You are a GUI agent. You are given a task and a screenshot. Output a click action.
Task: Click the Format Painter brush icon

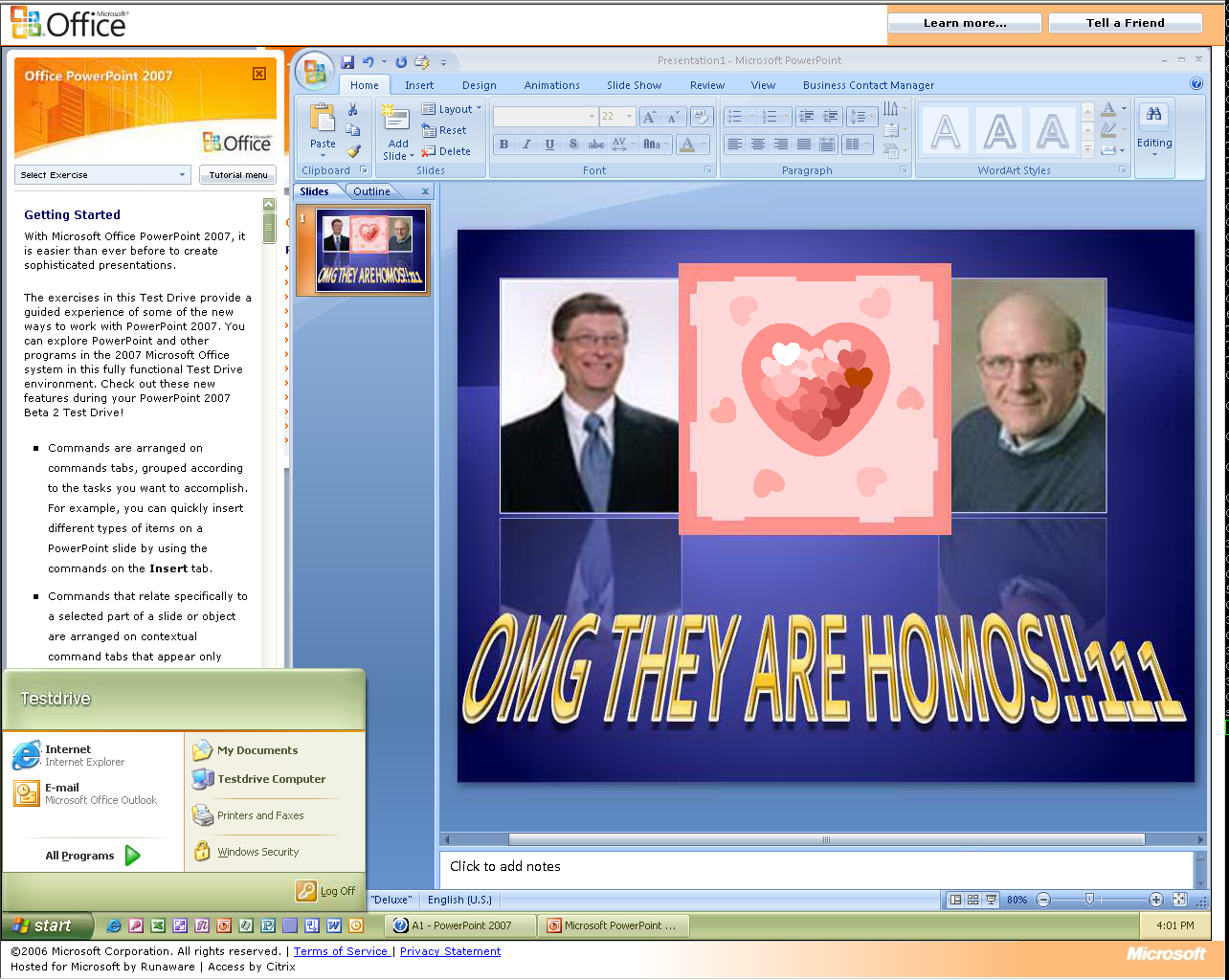(353, 151)
